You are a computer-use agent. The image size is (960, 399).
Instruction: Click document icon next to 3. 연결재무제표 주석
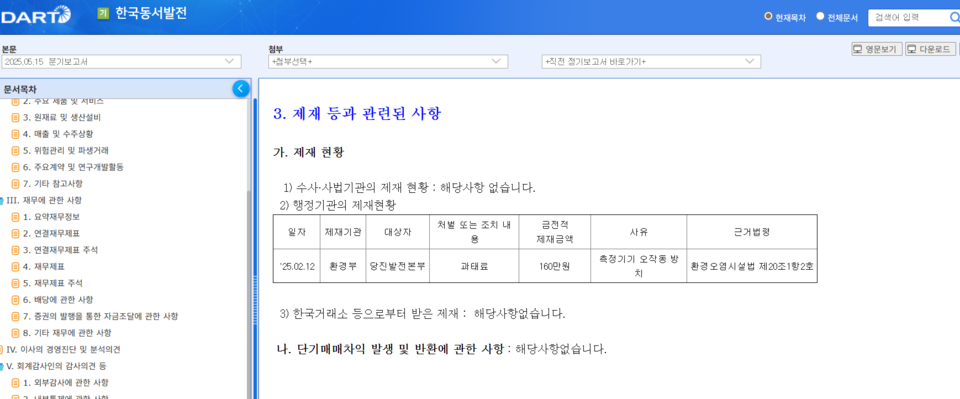[x=15, y=250]
